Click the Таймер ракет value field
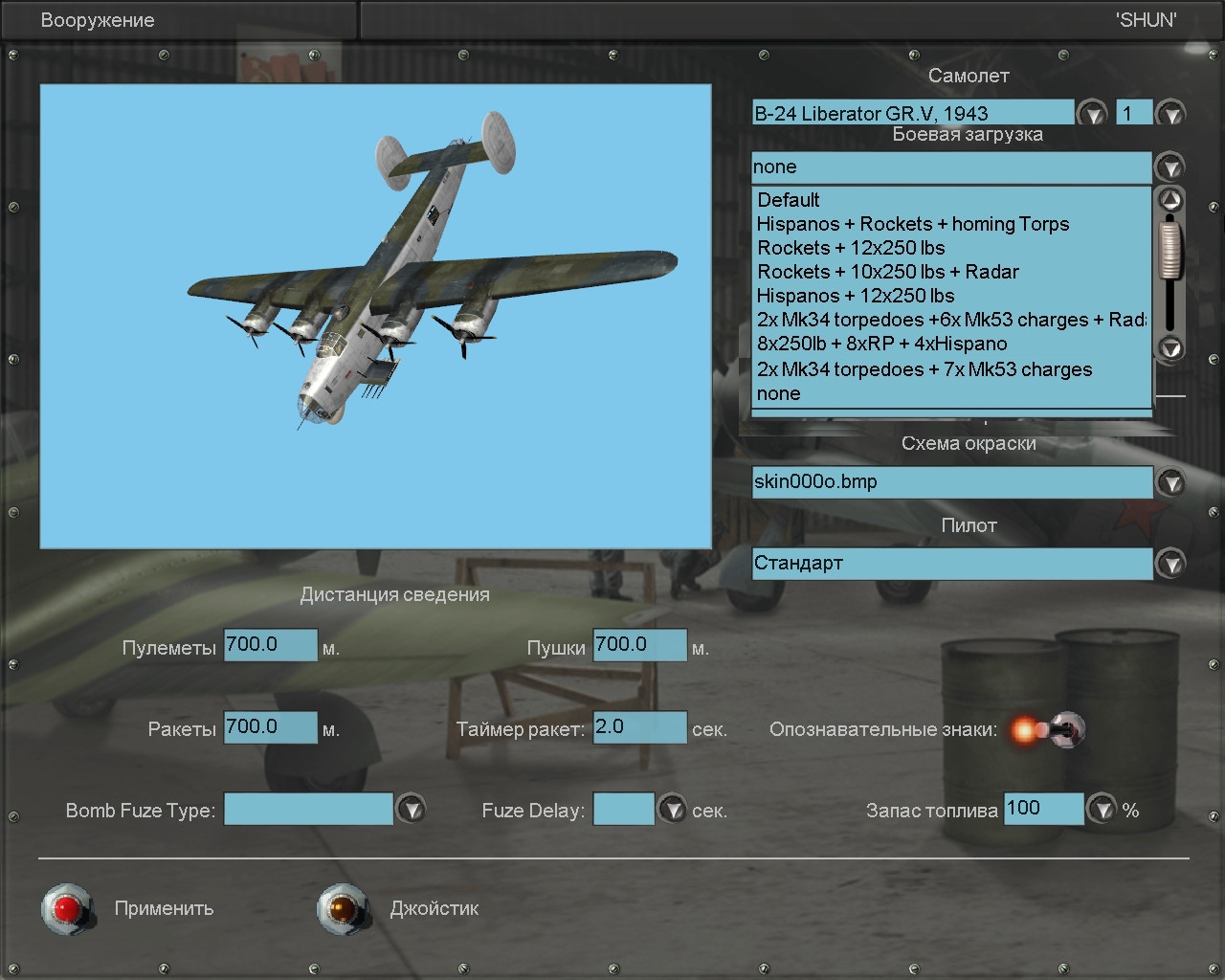Image resolution: width=1225 pixels, height=980 pixels. pyautogui.click(x=640, y=727)
